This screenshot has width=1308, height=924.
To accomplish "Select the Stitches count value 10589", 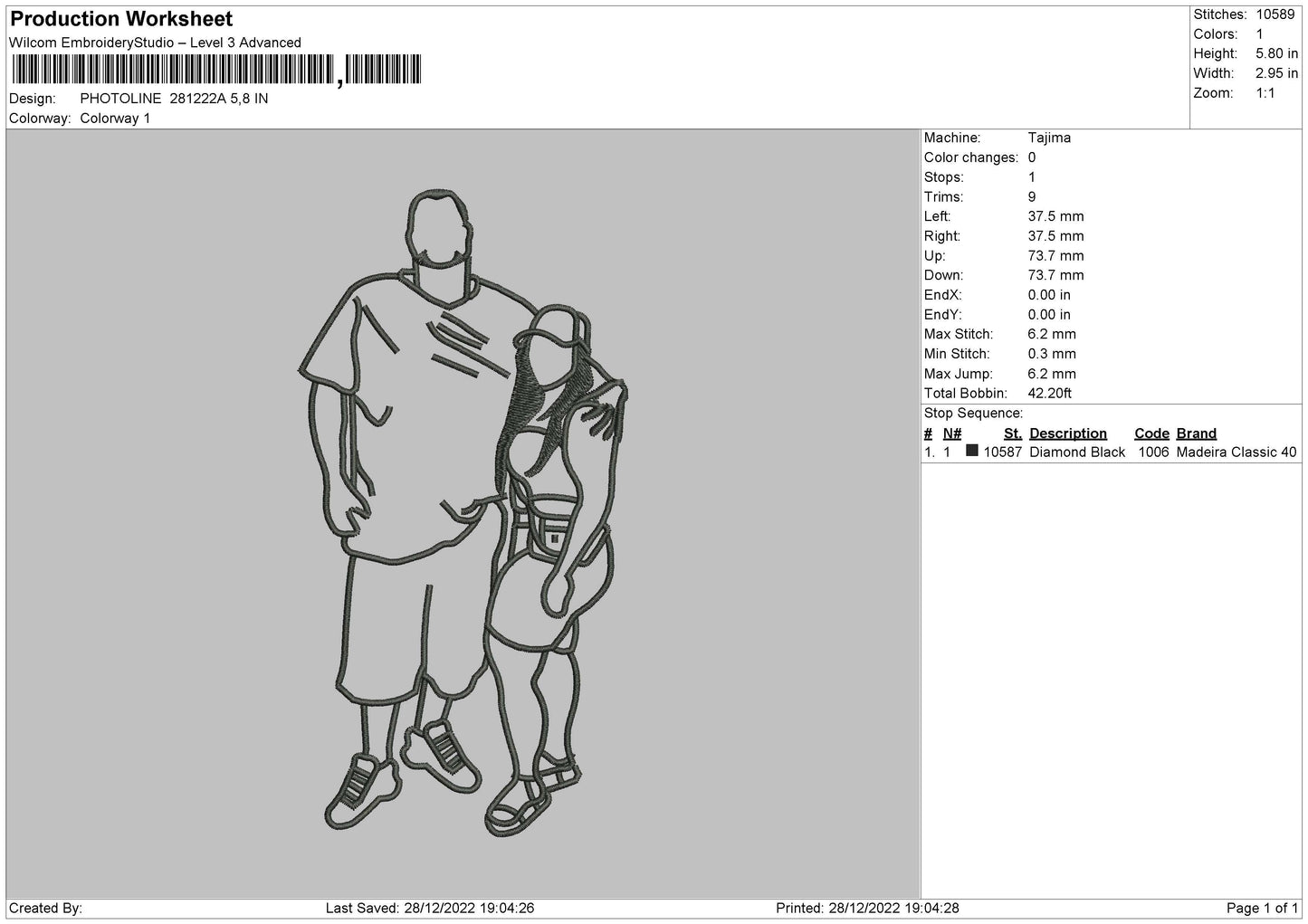I will point(1275,14).
